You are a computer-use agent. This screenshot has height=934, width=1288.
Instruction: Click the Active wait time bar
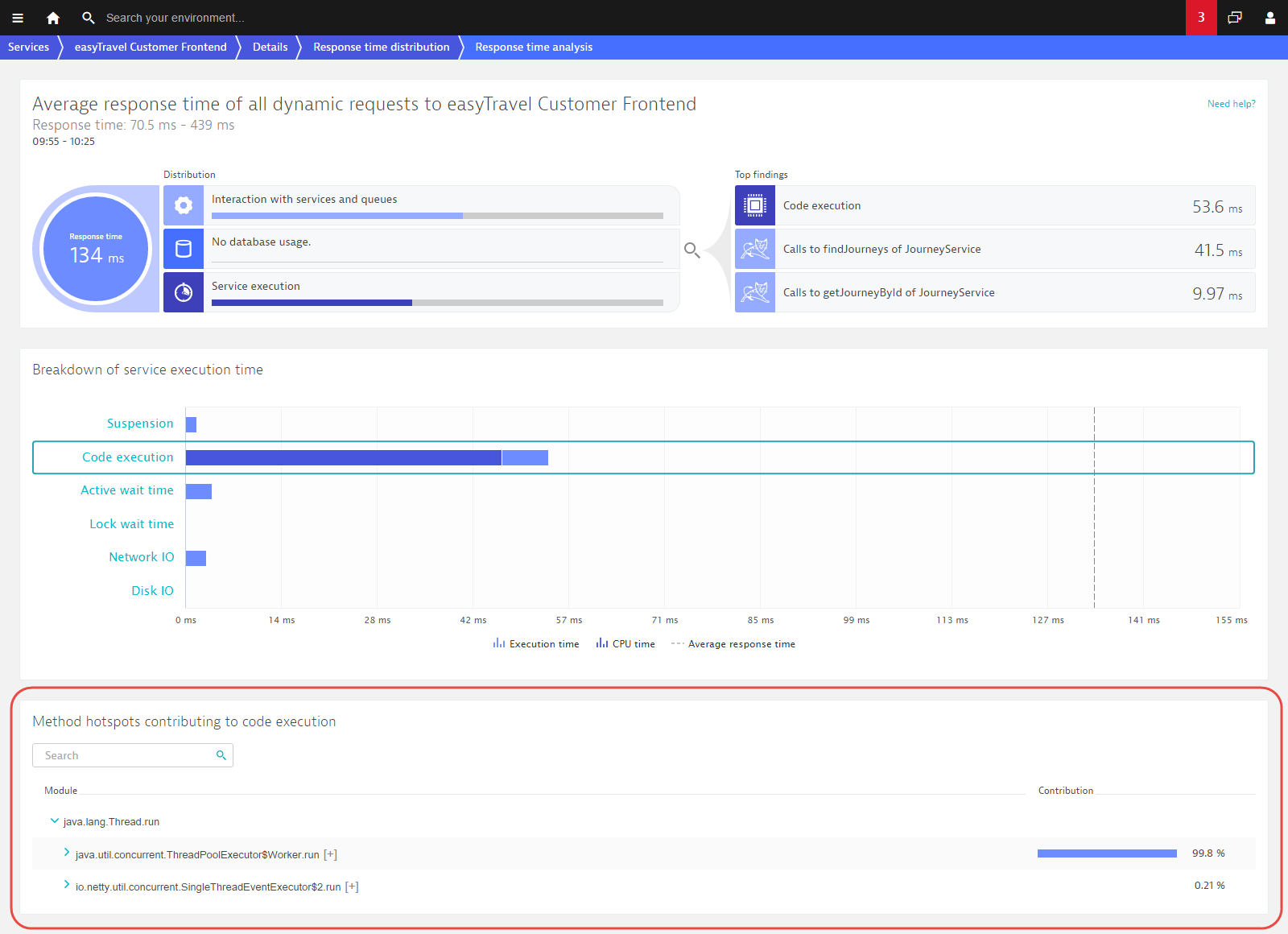199,491
